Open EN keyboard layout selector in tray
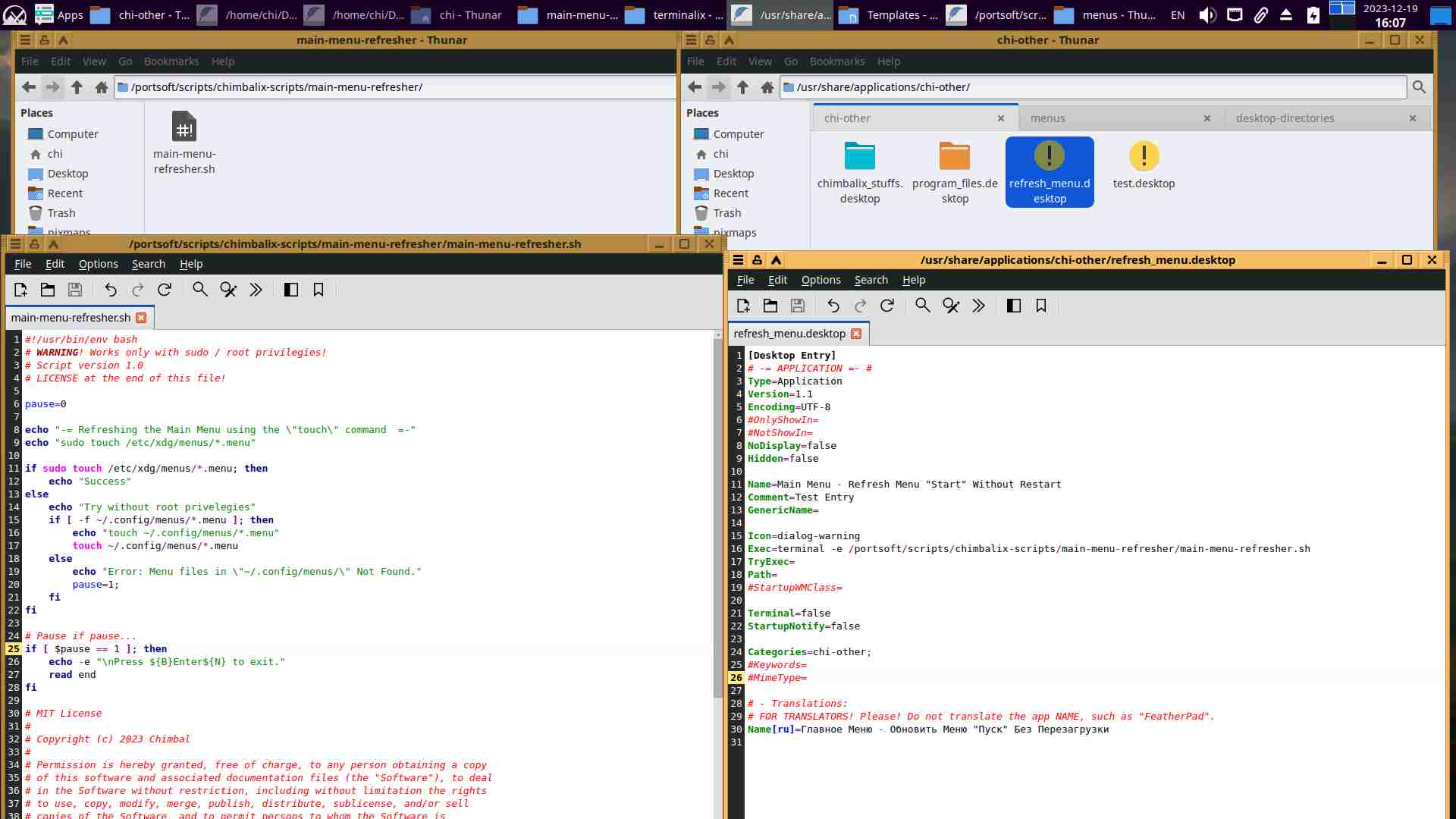 [x=1178, y=15]
